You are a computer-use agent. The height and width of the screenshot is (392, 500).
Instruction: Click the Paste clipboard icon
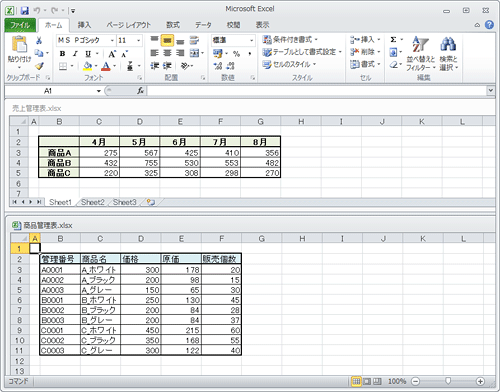(x=19, y=44)
